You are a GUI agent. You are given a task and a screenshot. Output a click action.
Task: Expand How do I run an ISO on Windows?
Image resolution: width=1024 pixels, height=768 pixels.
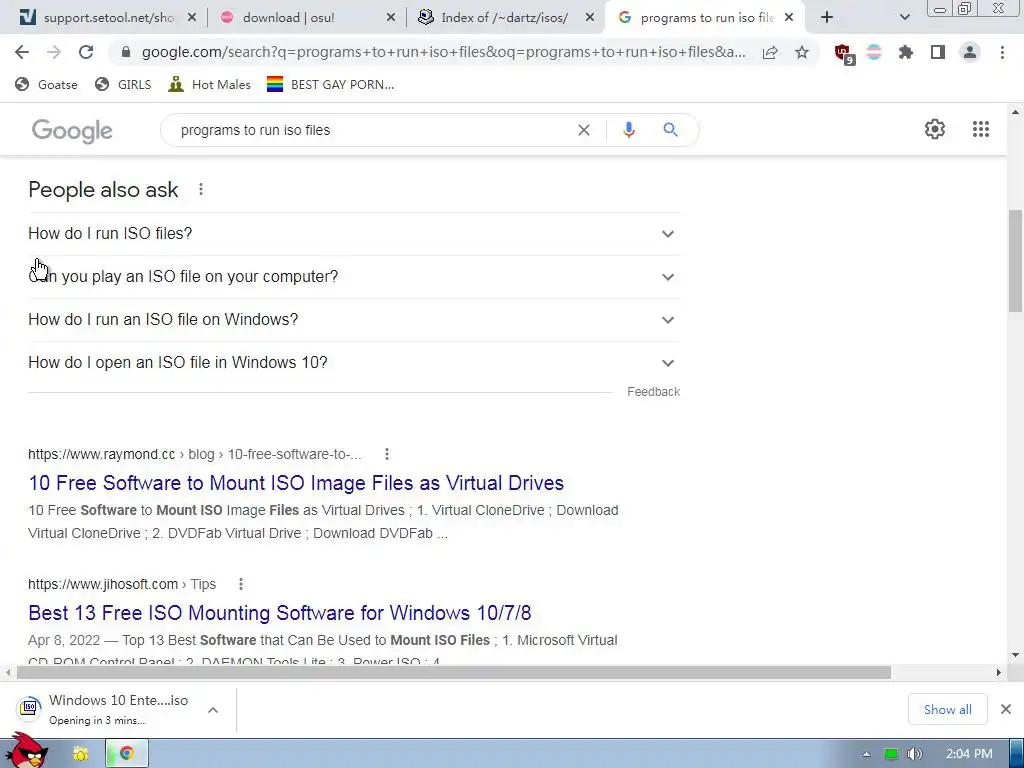tap(354, 320)
